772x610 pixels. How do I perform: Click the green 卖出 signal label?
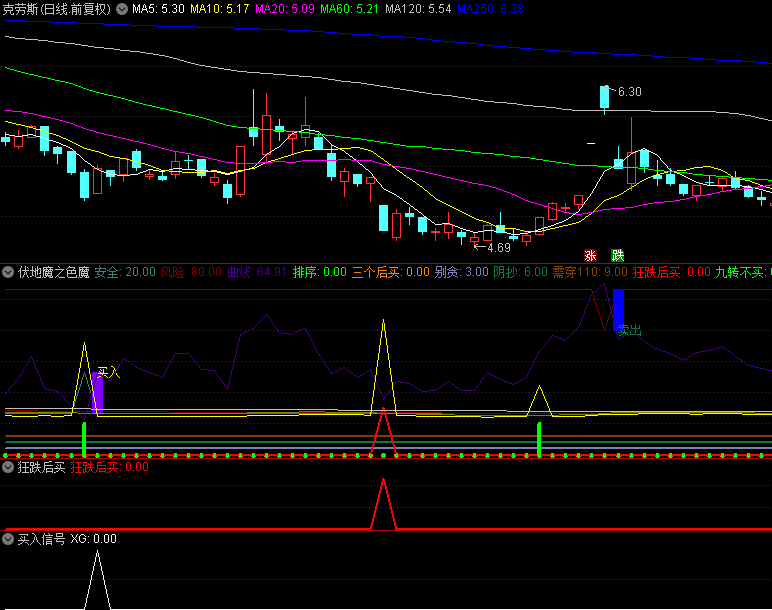pos(630,330)
